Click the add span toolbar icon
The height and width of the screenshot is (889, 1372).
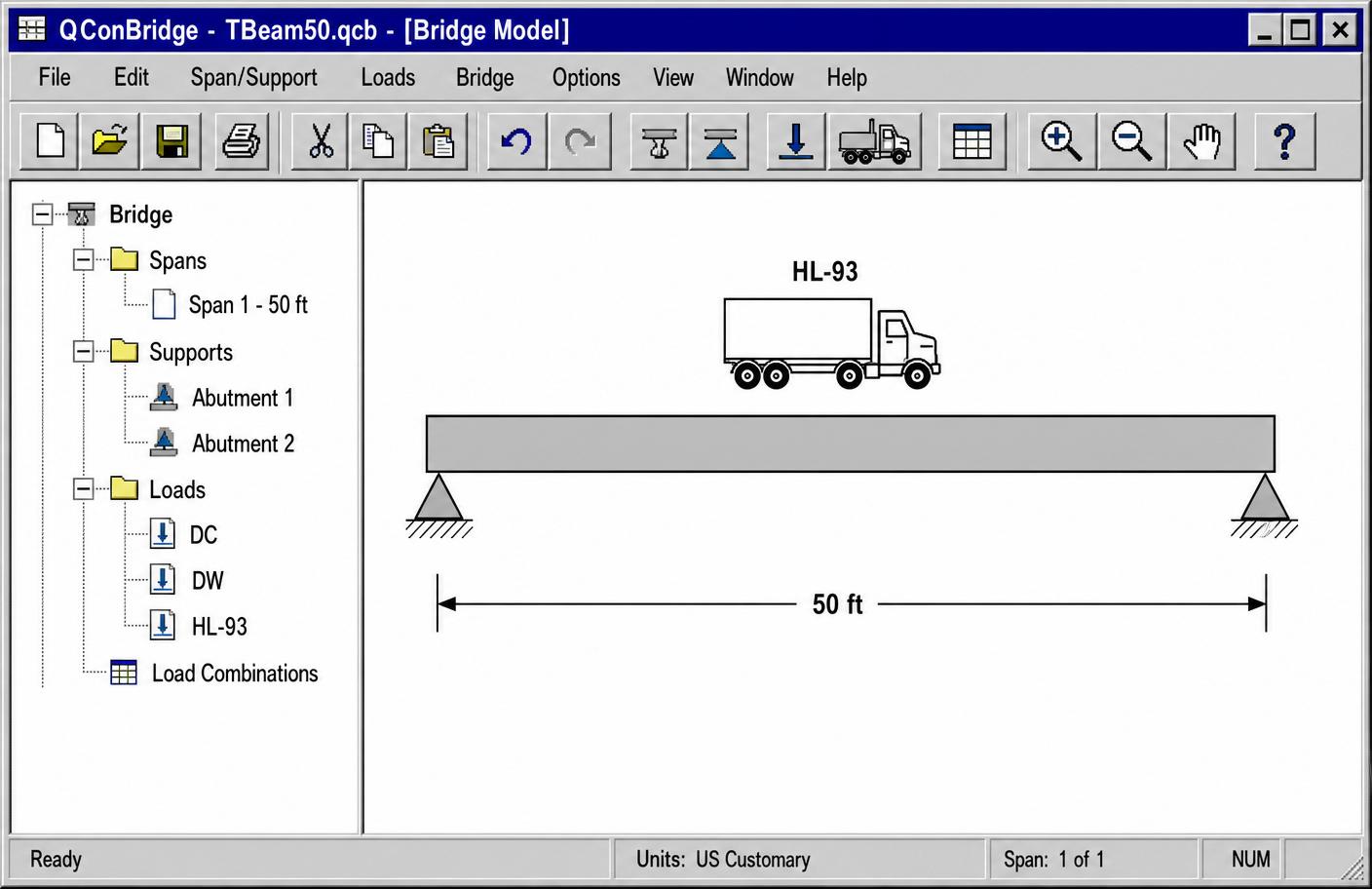pyautogui.click(x=659, y=142)
